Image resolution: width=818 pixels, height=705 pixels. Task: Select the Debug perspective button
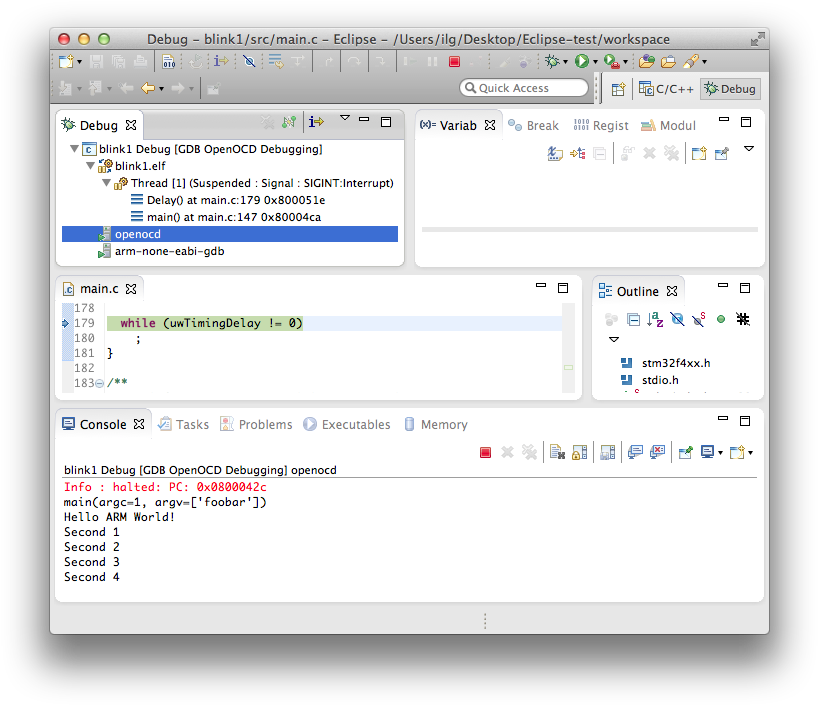(x=730, y=89)
